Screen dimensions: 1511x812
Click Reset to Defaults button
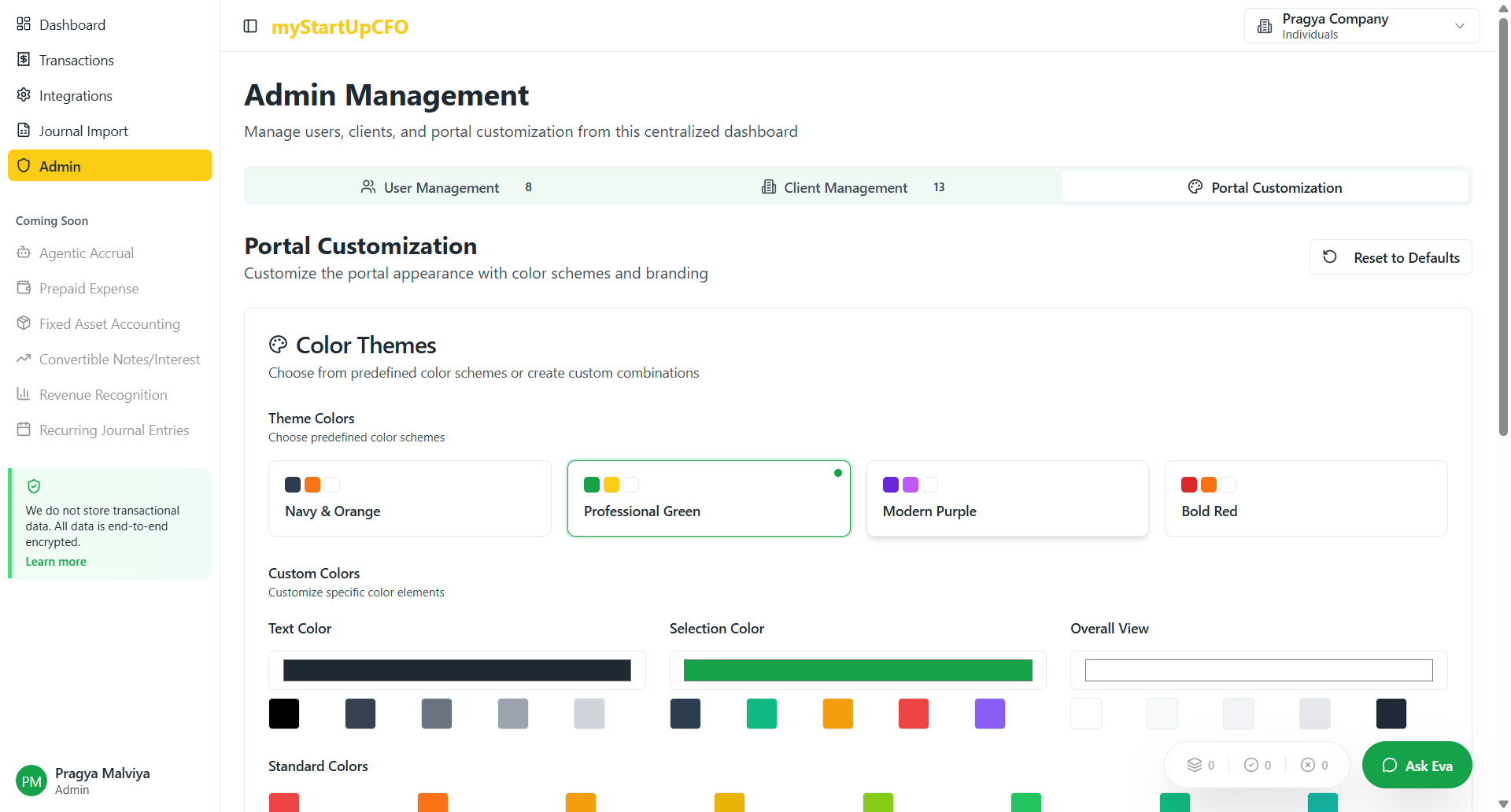click(1391, 257)
